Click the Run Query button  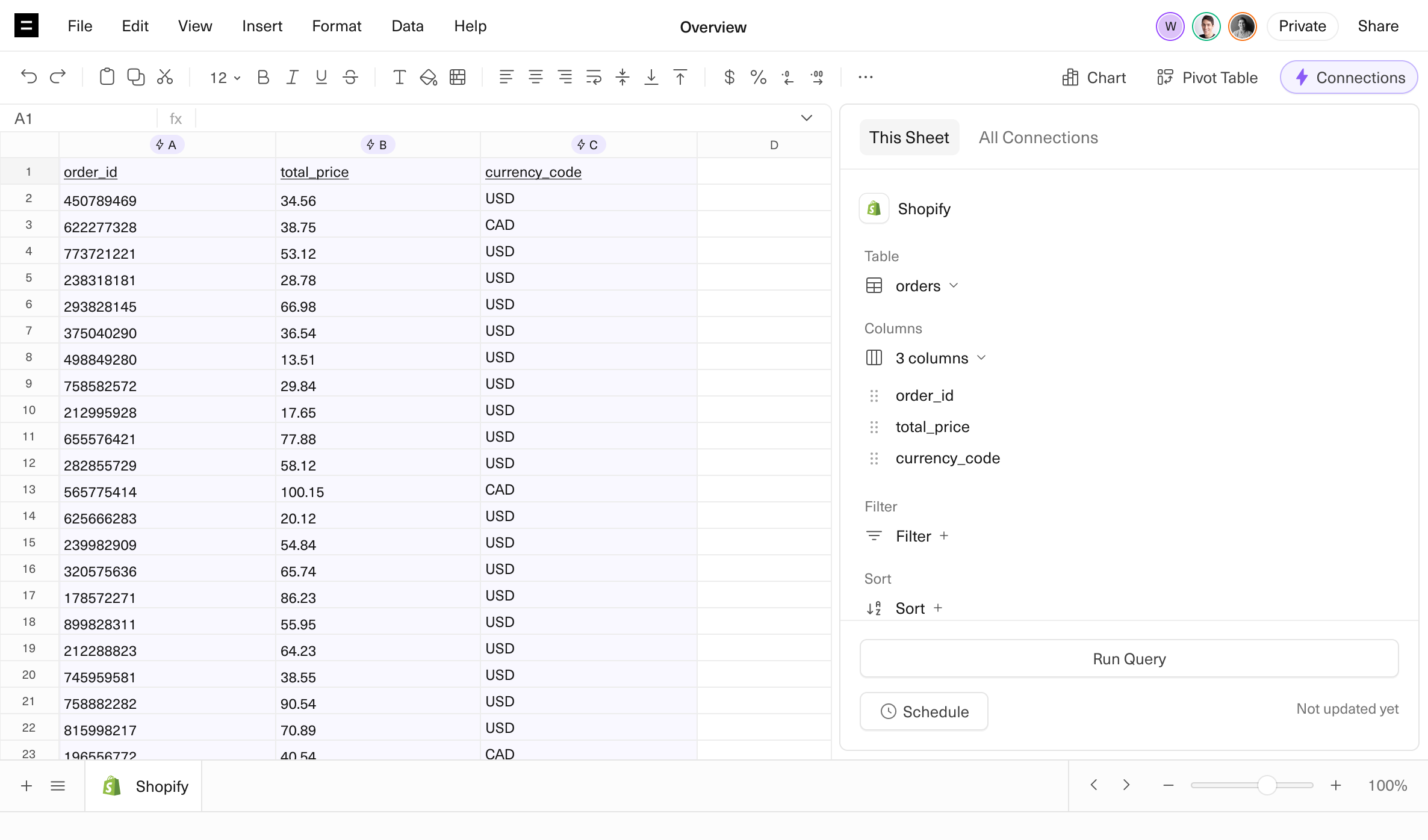coord(1129,659)
